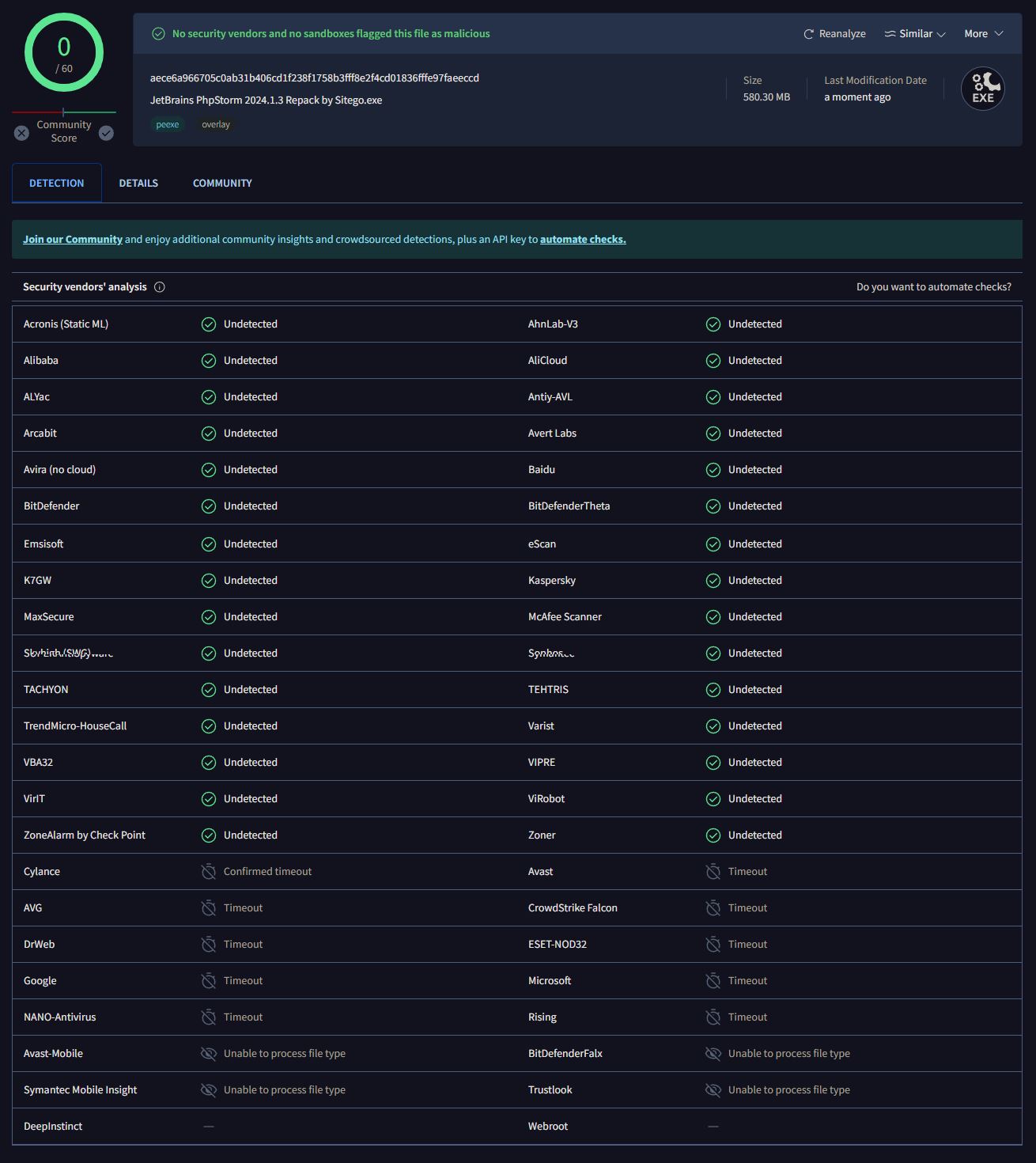
Task: Open the More dropdown menu
Action: [984, 34]
